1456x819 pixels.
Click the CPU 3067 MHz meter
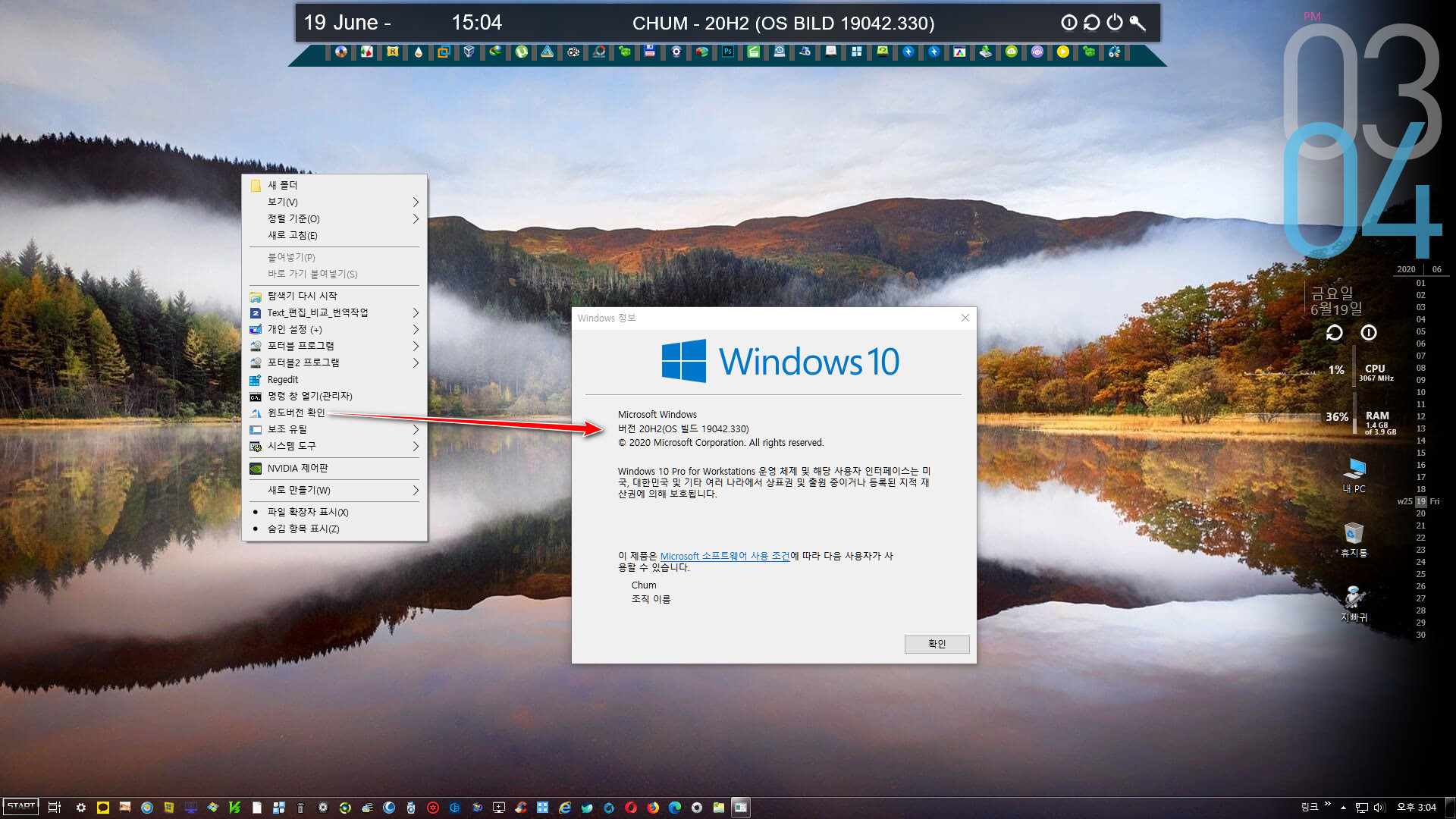pos(1376,372)
